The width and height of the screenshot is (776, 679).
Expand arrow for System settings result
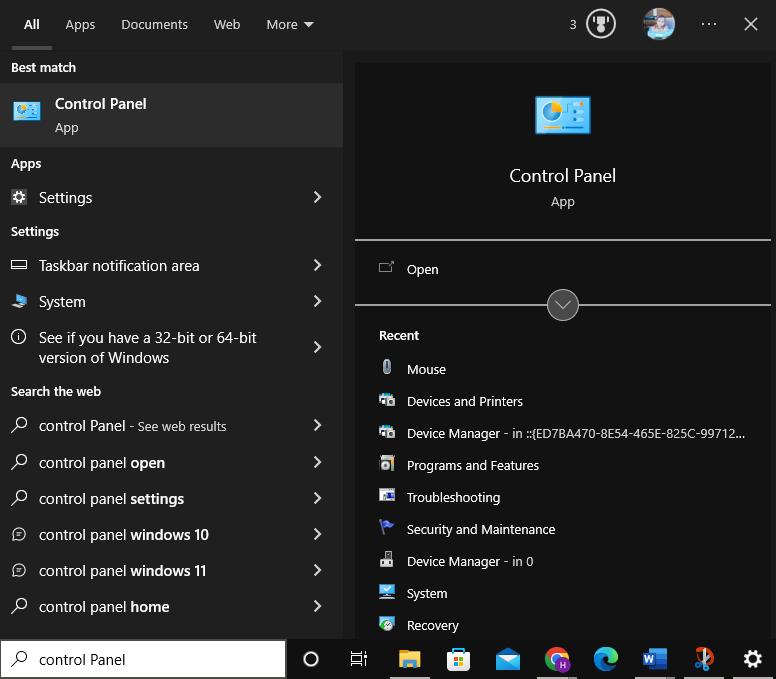[318, 301]
